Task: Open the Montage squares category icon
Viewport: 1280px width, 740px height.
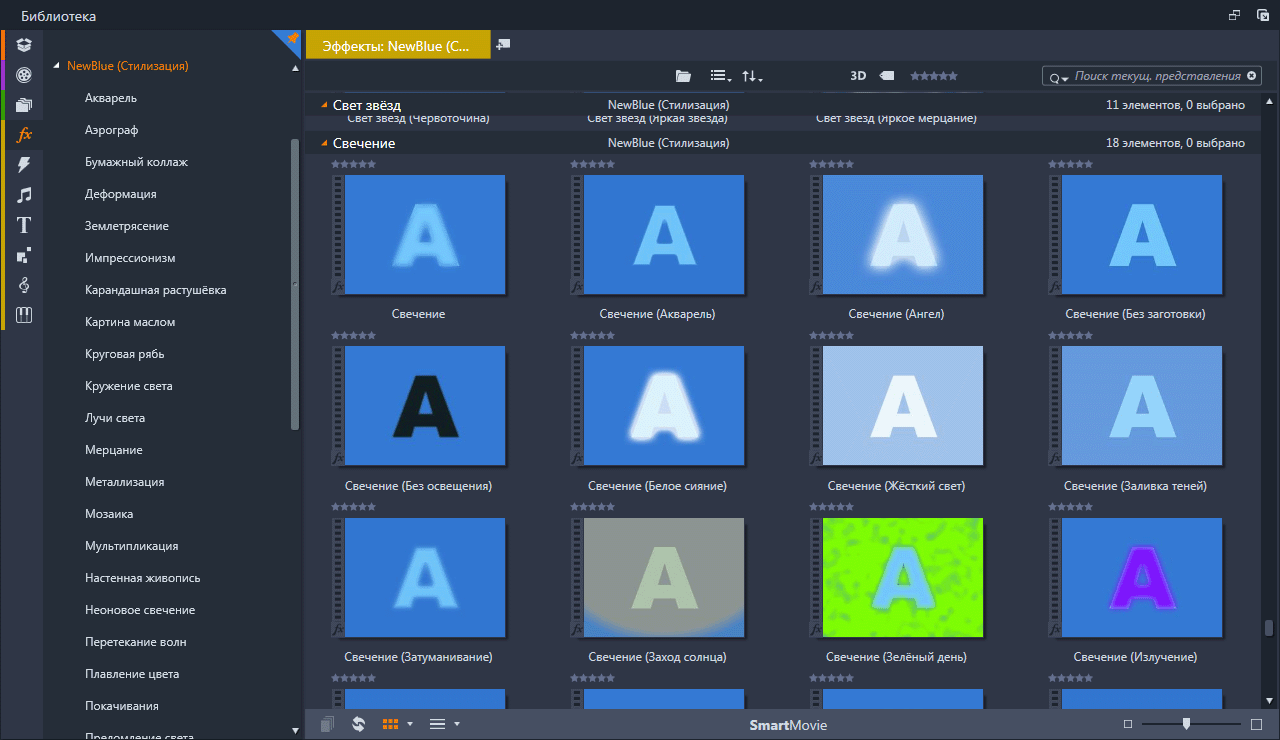Action: (24, 255)
